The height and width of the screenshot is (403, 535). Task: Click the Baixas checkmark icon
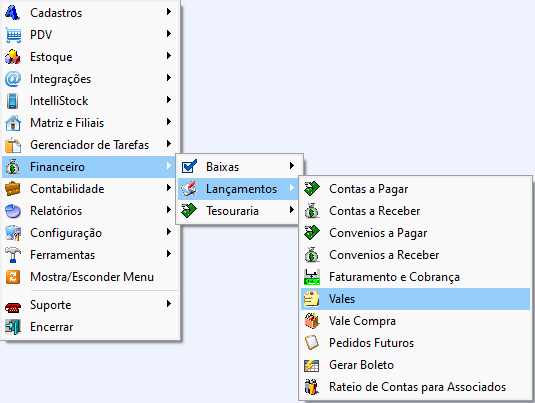point(189,167)
